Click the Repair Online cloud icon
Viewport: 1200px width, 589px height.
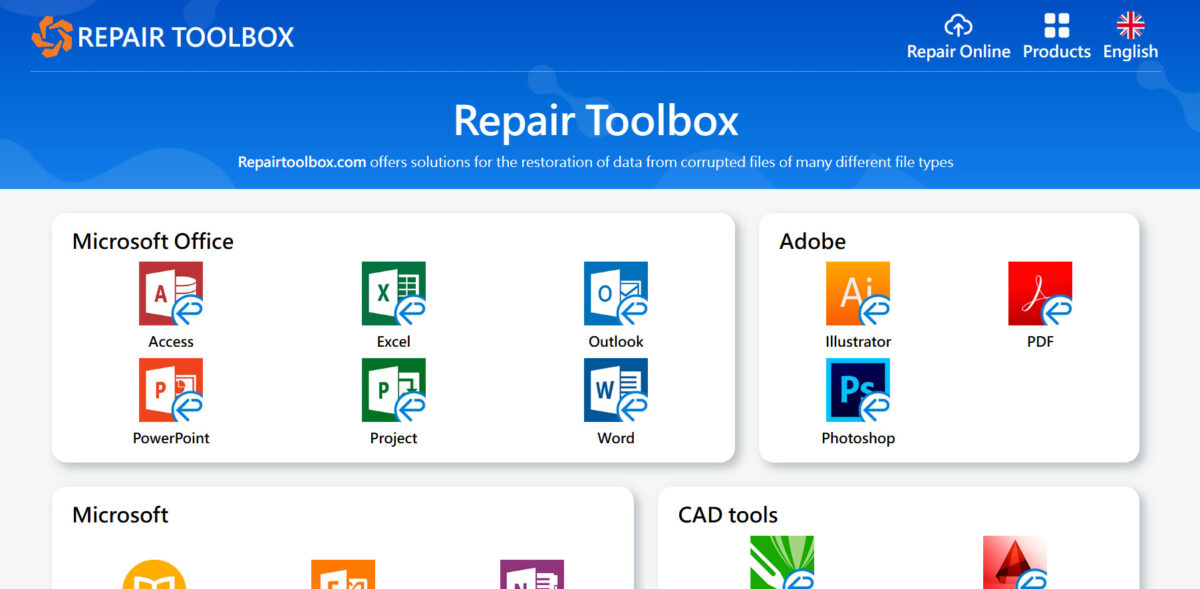[x=958, y=27]
